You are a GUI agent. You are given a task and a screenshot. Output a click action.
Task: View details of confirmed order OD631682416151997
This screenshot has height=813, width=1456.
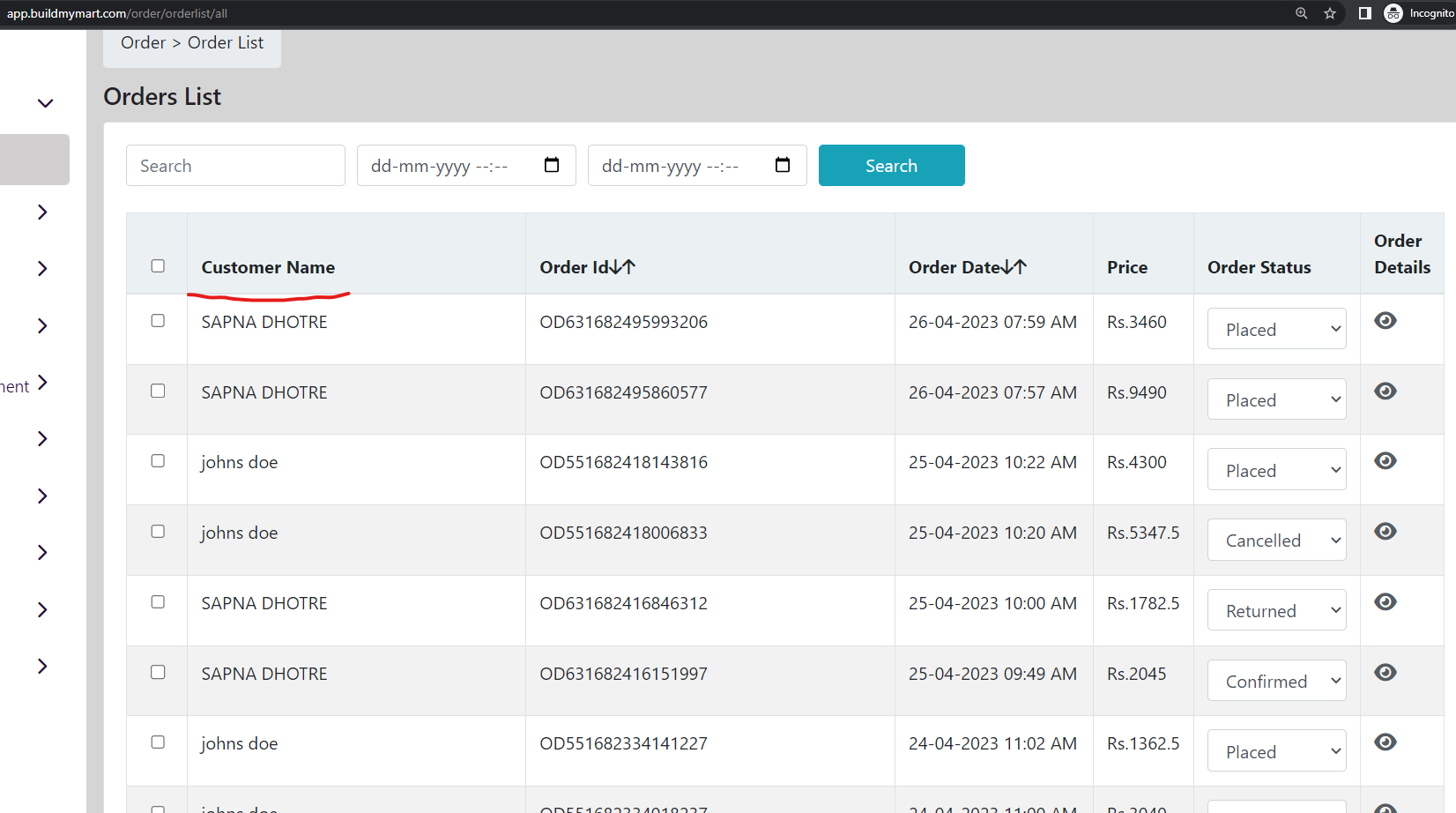pos(1385,672)
